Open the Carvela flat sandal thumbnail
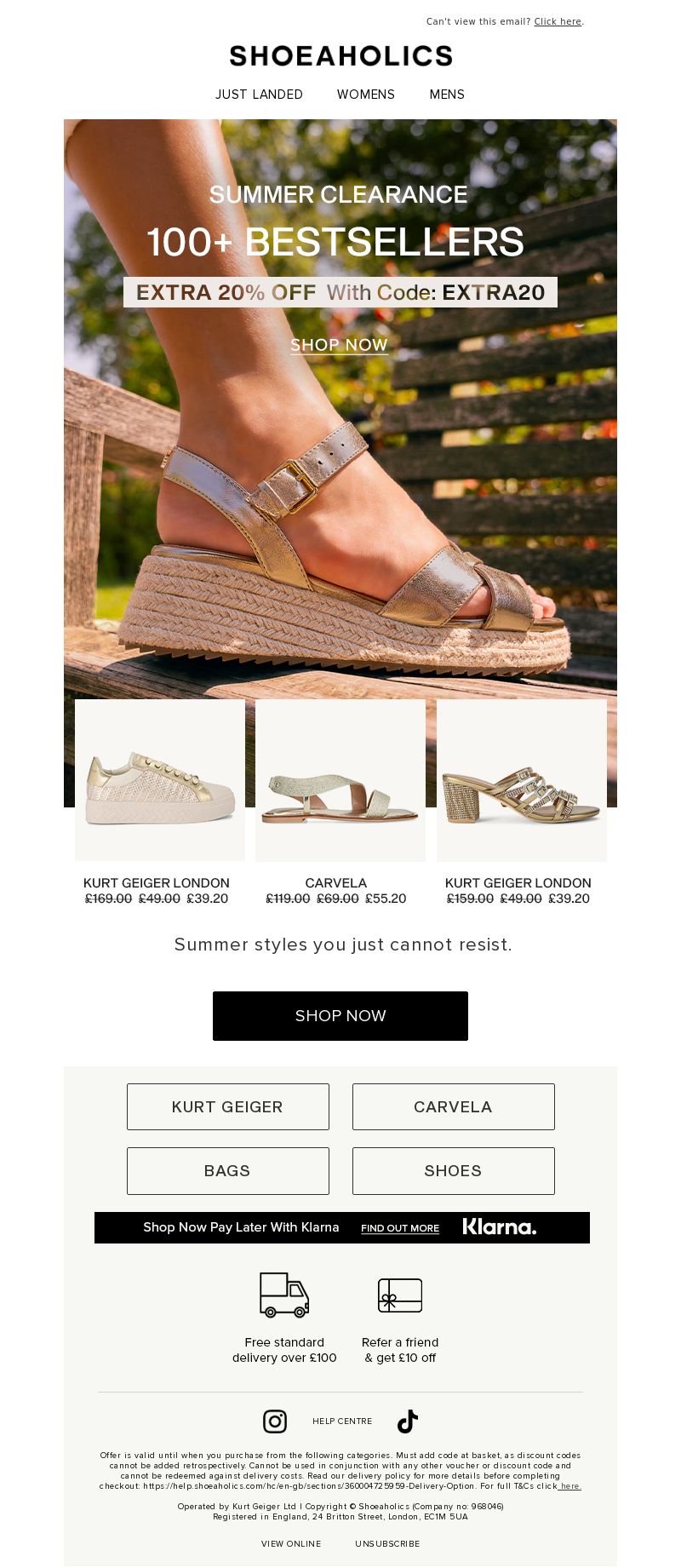 (x=340, y=780)
